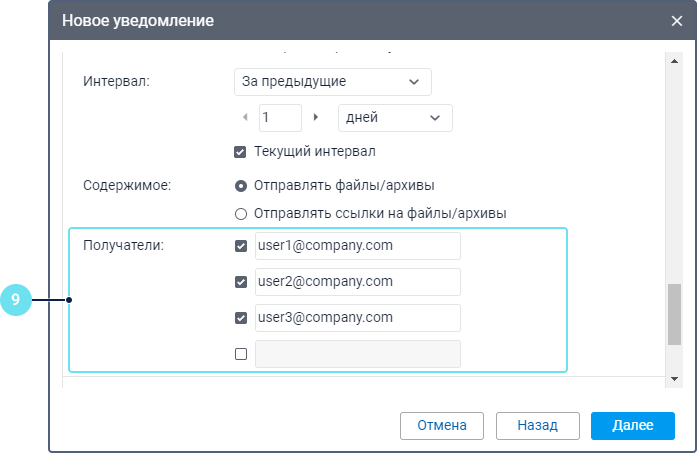The height and width of the screenshot is (453, 697).
Task: Increase interval value with right arrow
Action: (316, 117)
